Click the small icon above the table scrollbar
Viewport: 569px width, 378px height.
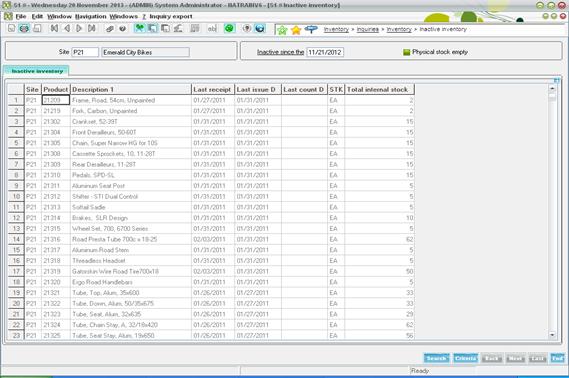[x=557, y=80]
